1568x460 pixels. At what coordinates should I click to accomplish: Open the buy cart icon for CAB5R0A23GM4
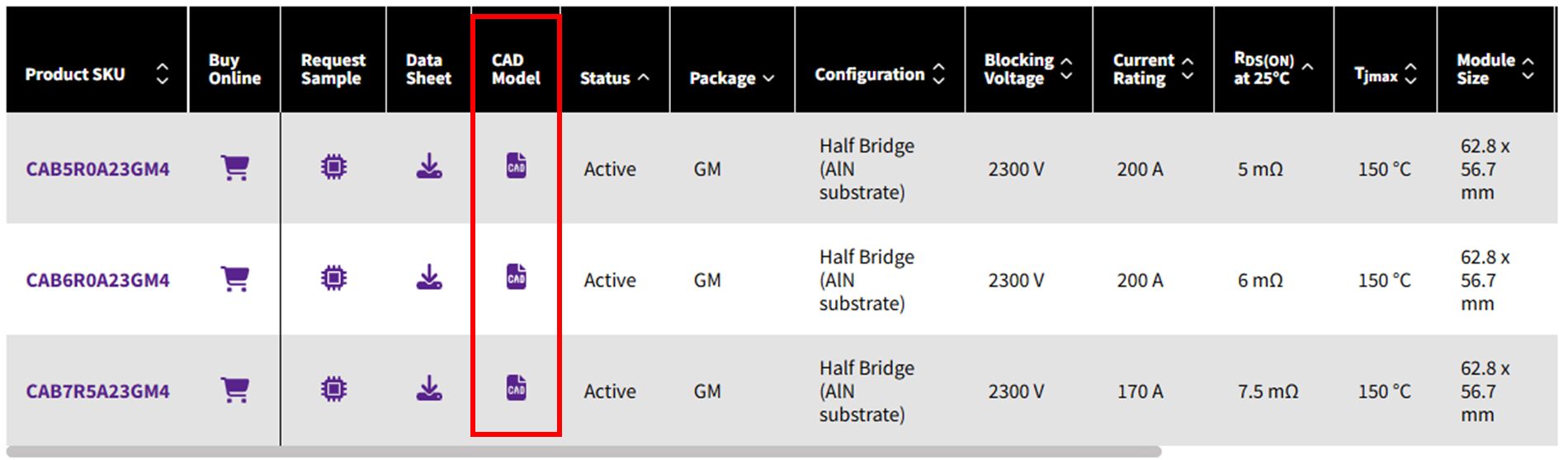235,168
